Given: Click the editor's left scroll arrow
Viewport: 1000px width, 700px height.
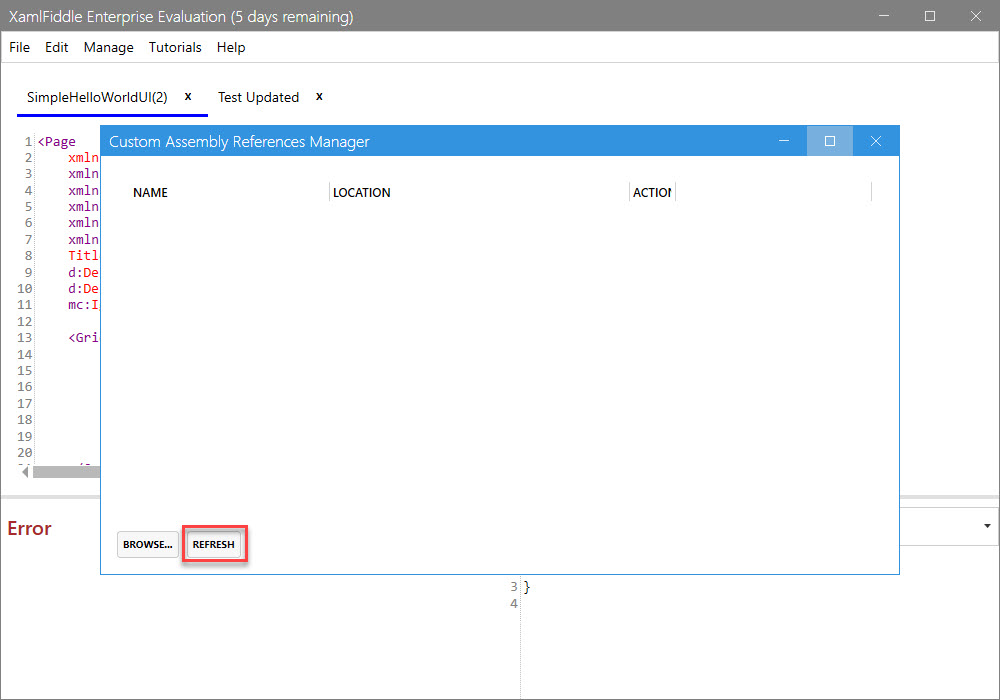Looking at the screenshot, I should [25, 472].
